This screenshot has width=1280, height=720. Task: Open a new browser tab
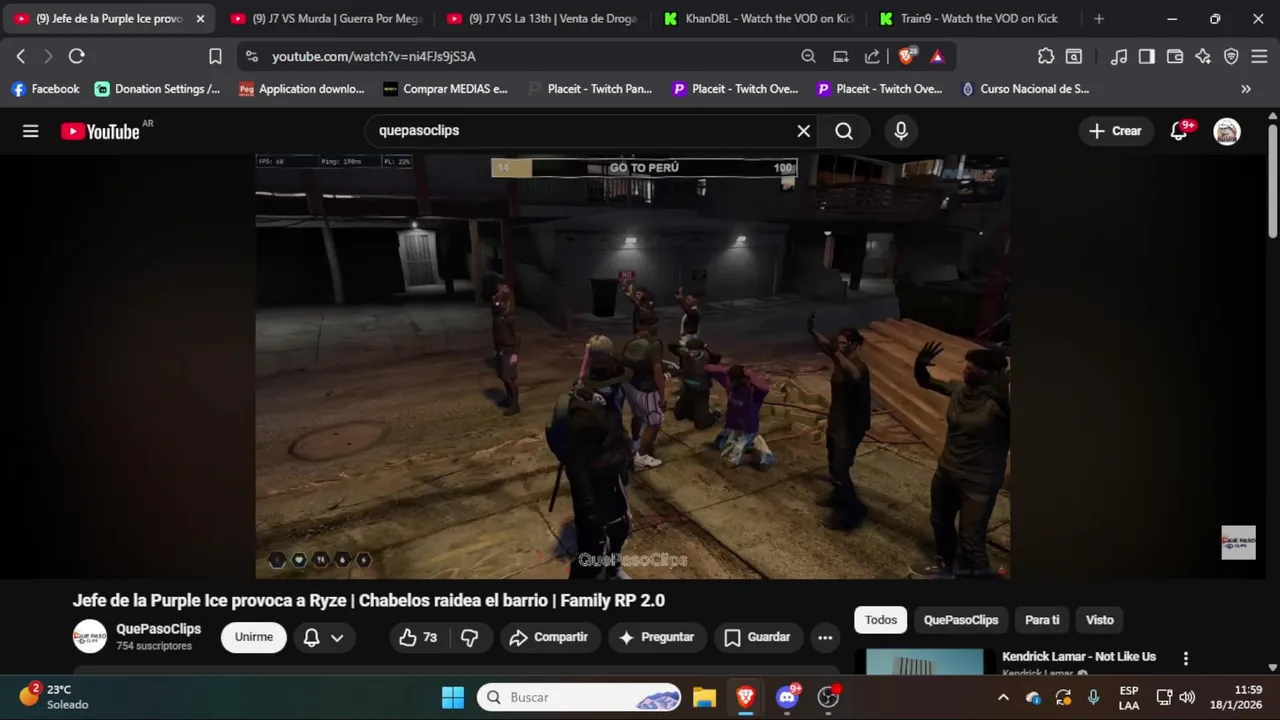click(x=1099, y=19)
